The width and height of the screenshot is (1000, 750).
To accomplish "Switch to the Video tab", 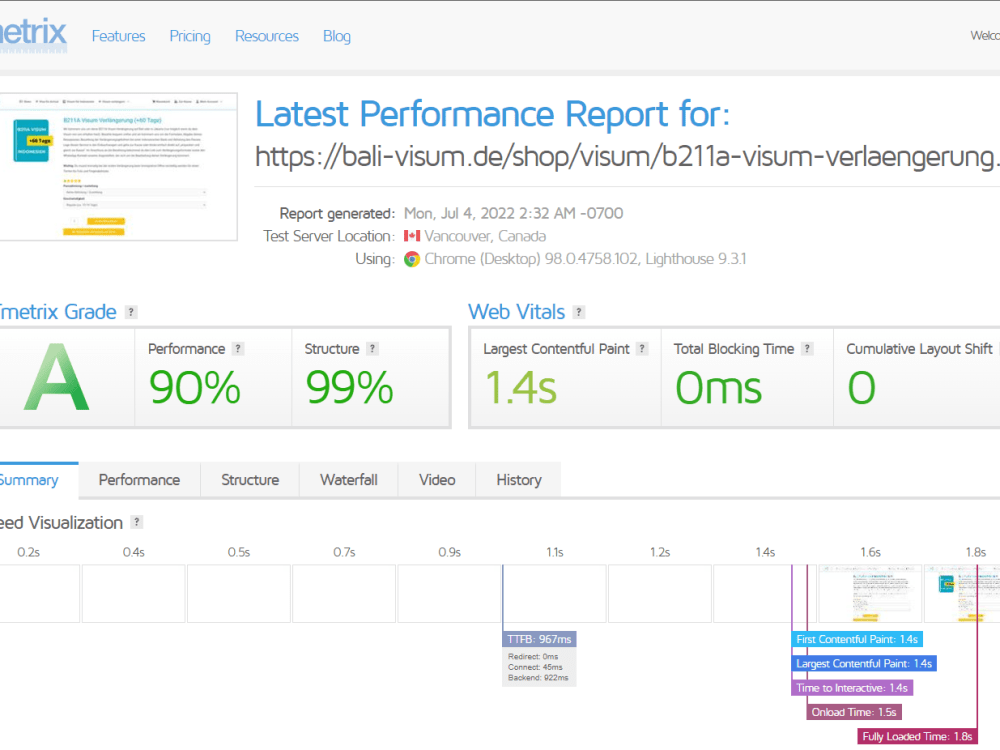I will tap(437, 480).
